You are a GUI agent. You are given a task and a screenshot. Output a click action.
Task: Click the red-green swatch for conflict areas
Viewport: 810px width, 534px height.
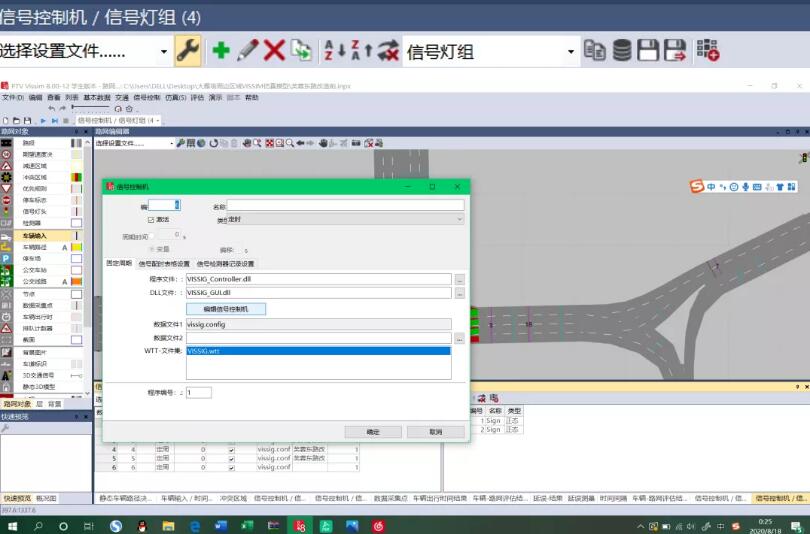coord(76,177)
